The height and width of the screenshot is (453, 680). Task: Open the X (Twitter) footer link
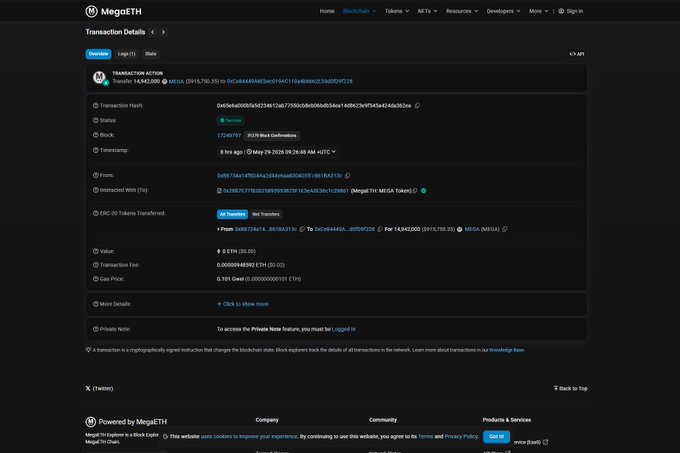point(99,388)
